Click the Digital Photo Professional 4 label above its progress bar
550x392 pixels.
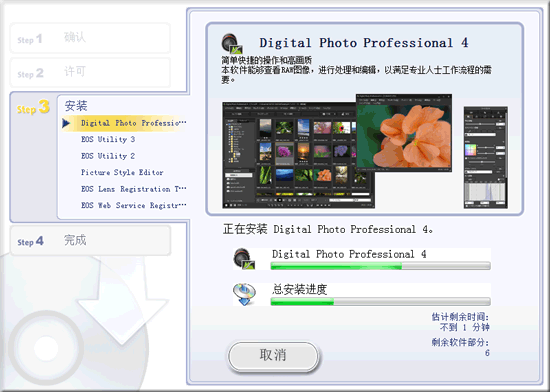point(349,254)
